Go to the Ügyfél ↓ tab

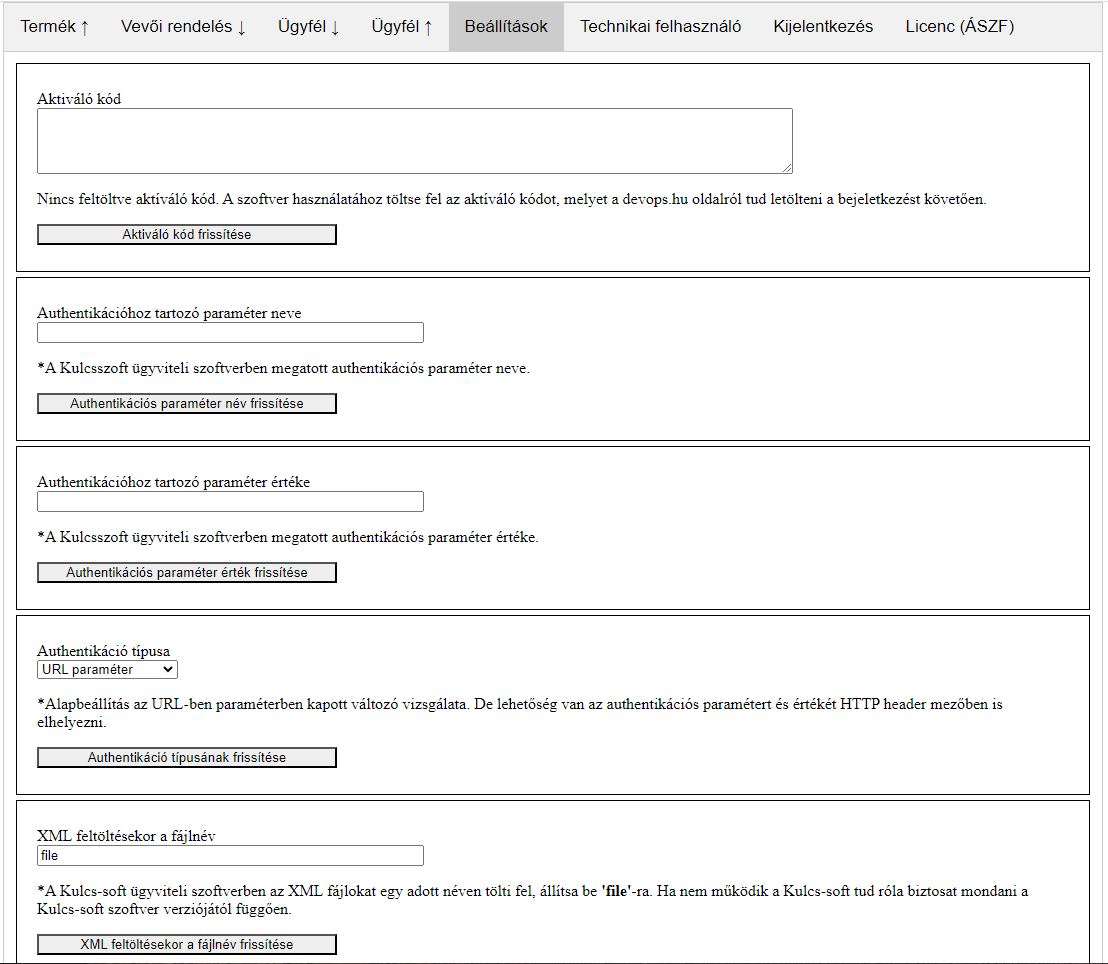309,27
